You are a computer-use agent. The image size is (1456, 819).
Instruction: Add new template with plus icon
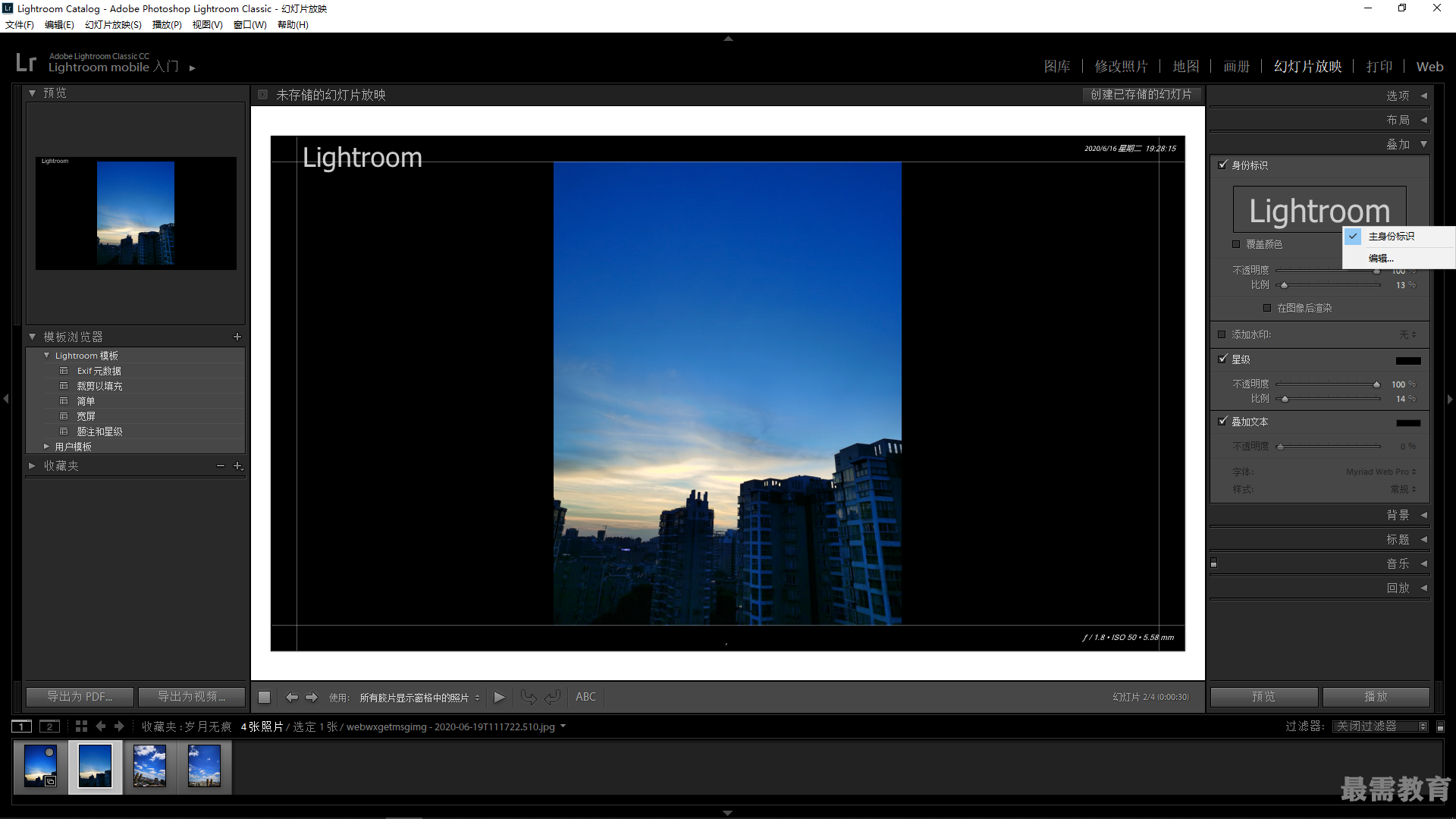tap(237, 337)
